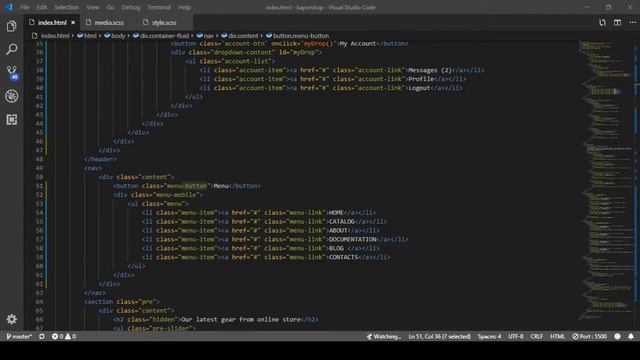Screen dimensions: 640x360
Task: Click the VS Code logo in title bar
Action: pos(9,7)
